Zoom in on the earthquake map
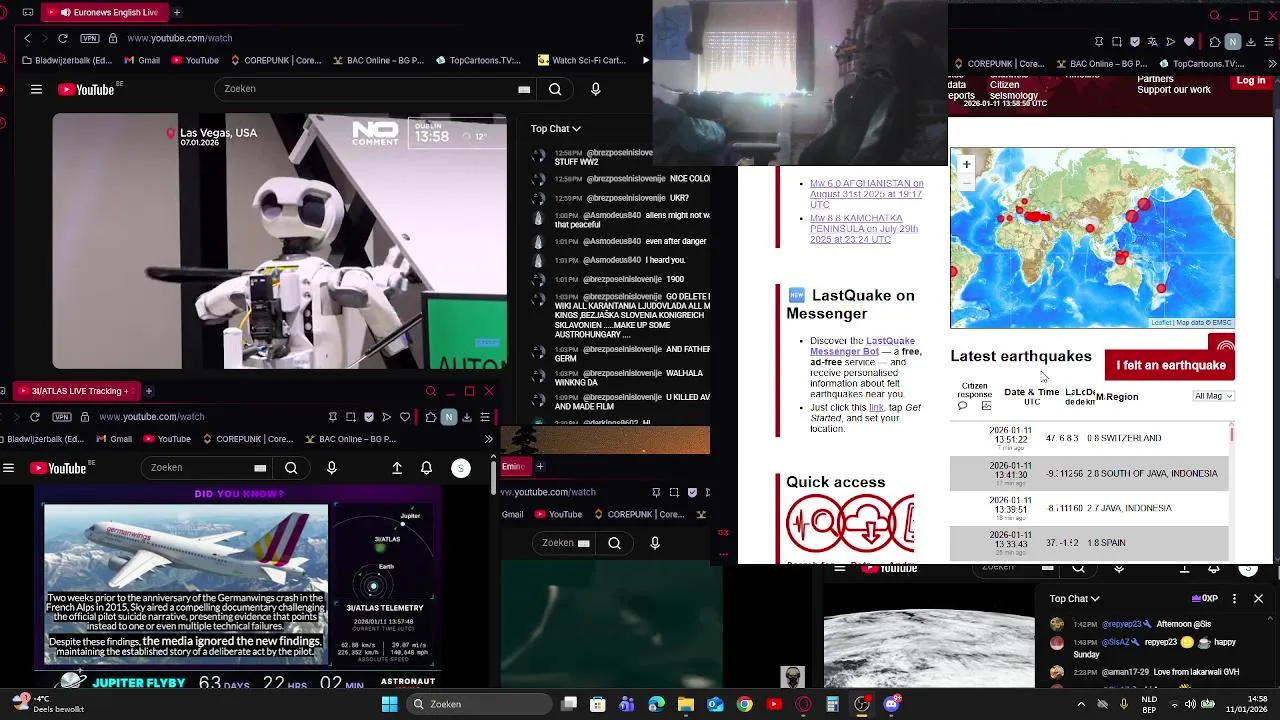1280x720 pixels. pyautogui.click(x=966, y=164)
